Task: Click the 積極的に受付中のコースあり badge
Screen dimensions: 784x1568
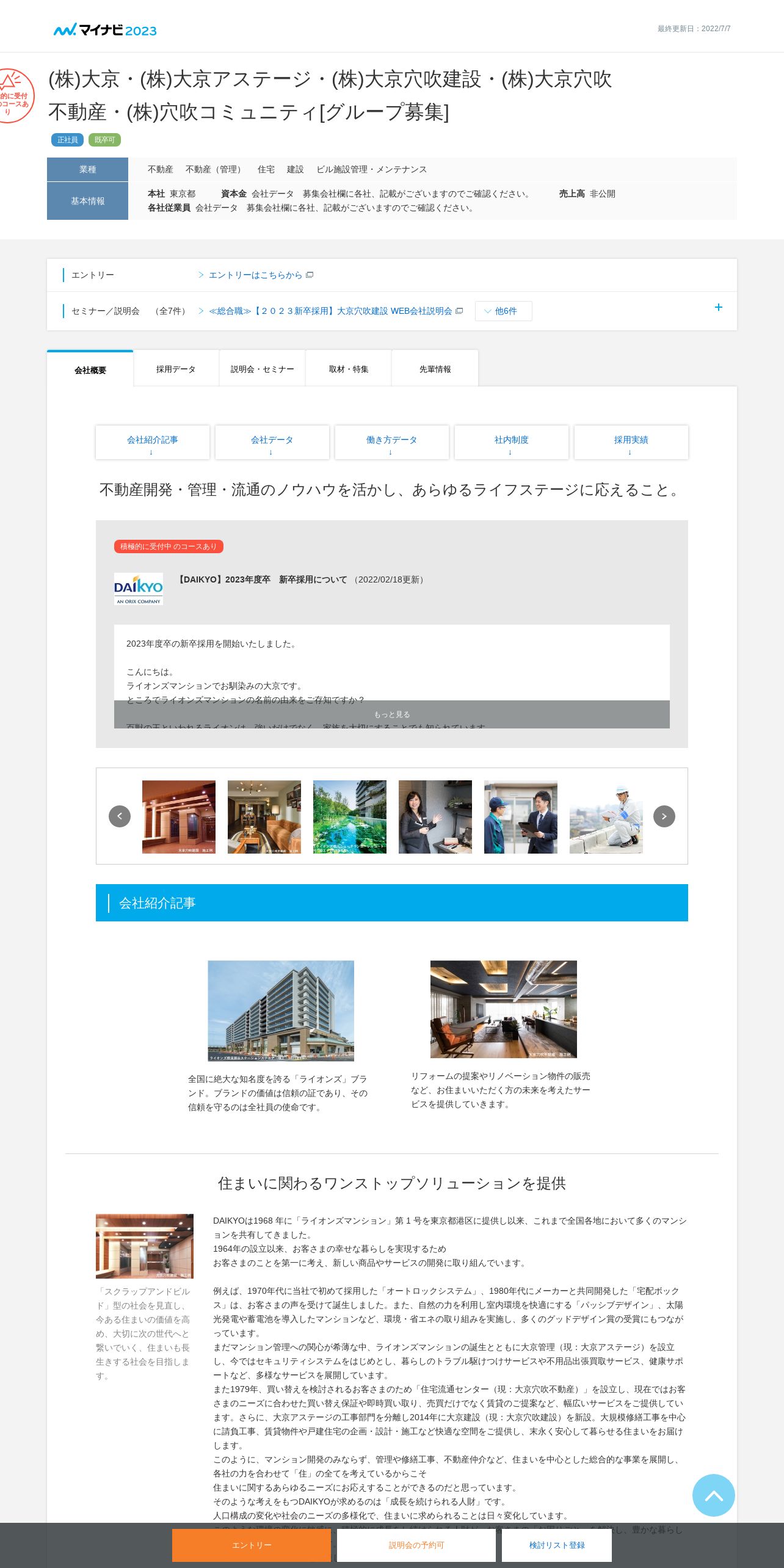Action: pos(169,546)
